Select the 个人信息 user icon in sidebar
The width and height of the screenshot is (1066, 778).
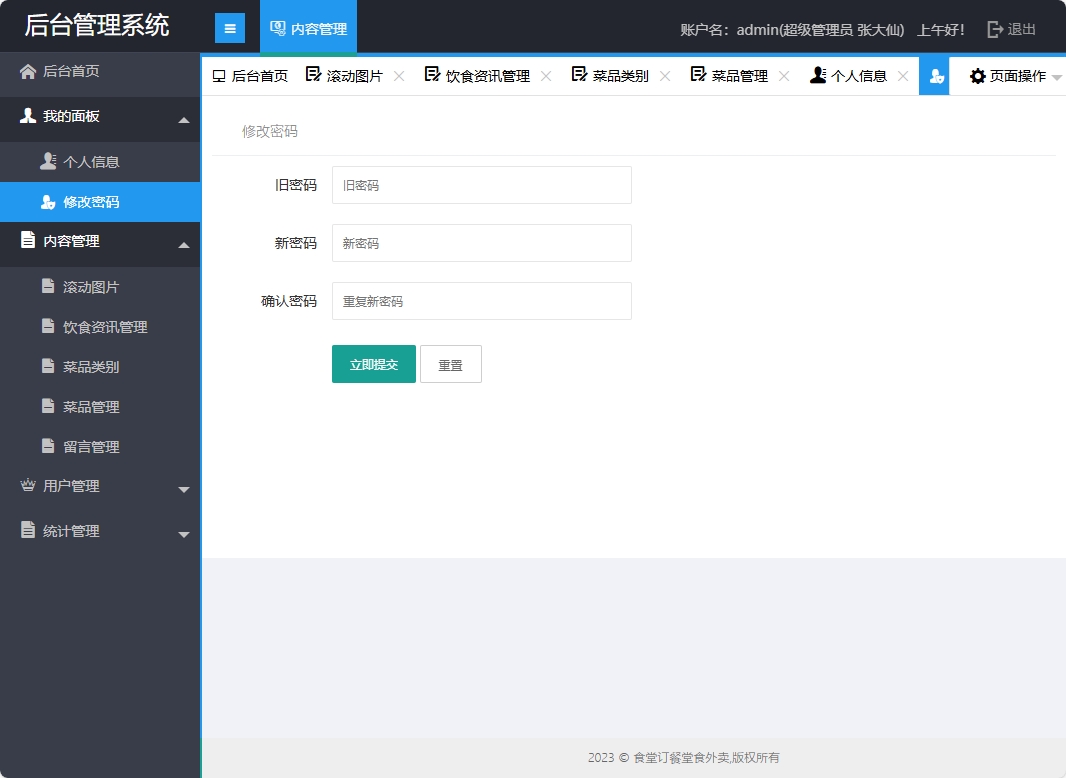(47, 161)
